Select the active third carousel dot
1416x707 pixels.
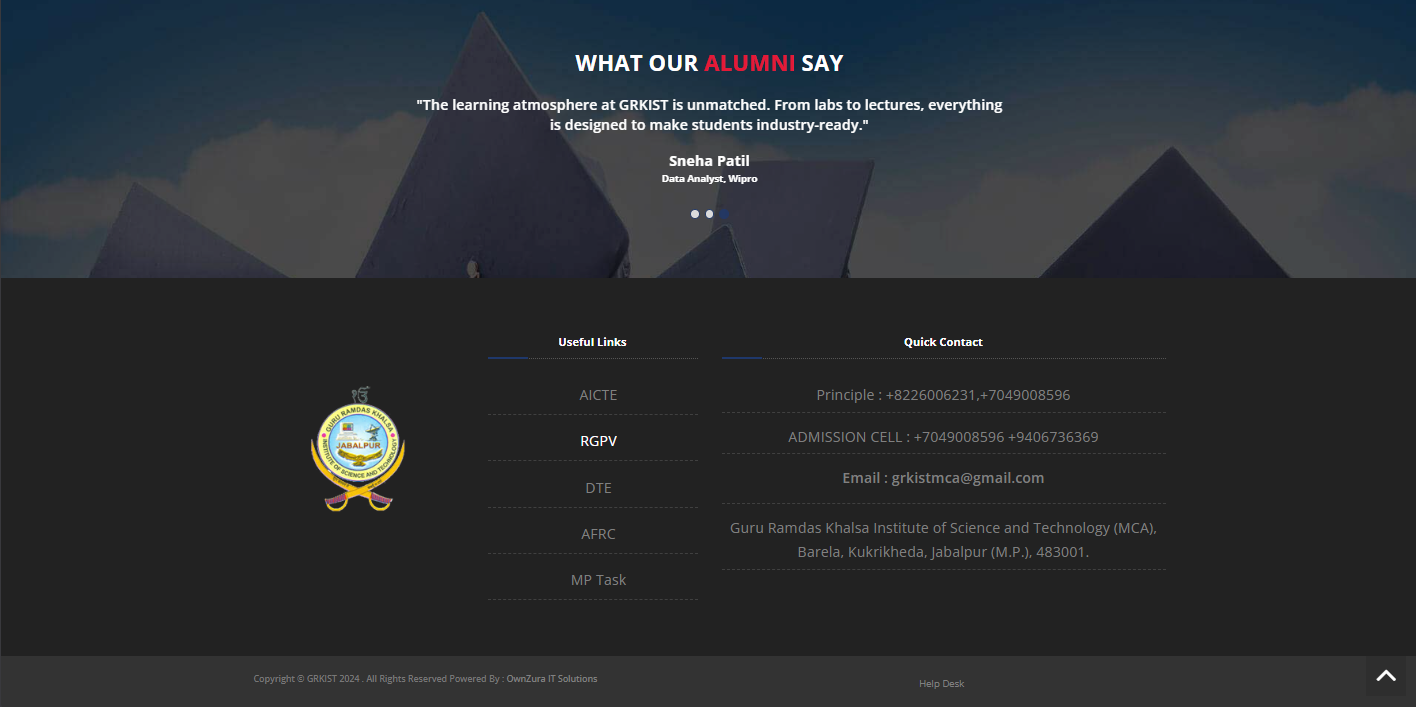pos(724,213)
